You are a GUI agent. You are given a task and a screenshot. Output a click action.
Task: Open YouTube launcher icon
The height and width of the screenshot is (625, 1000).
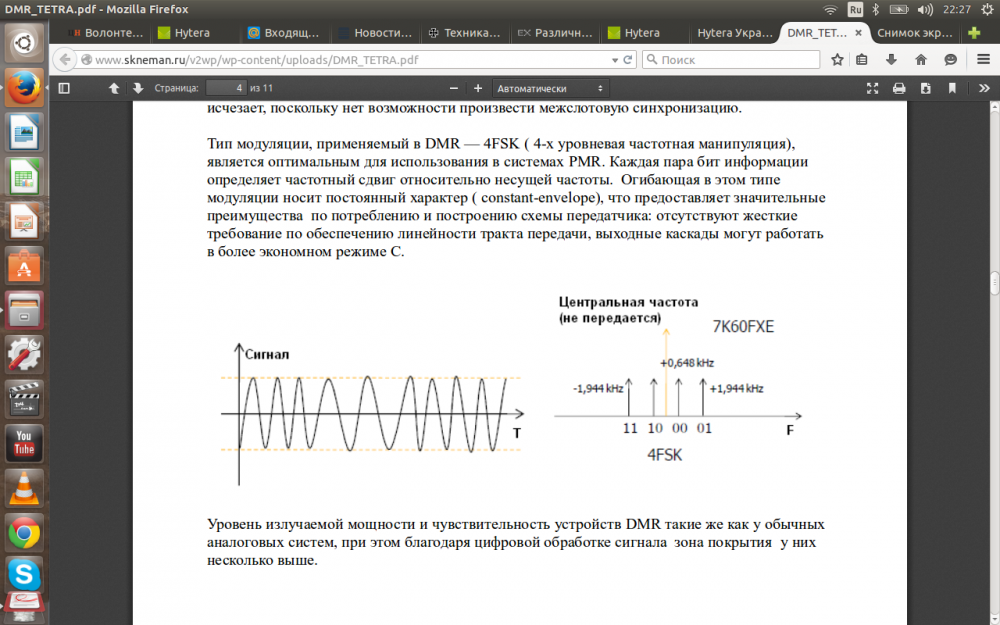24,444
